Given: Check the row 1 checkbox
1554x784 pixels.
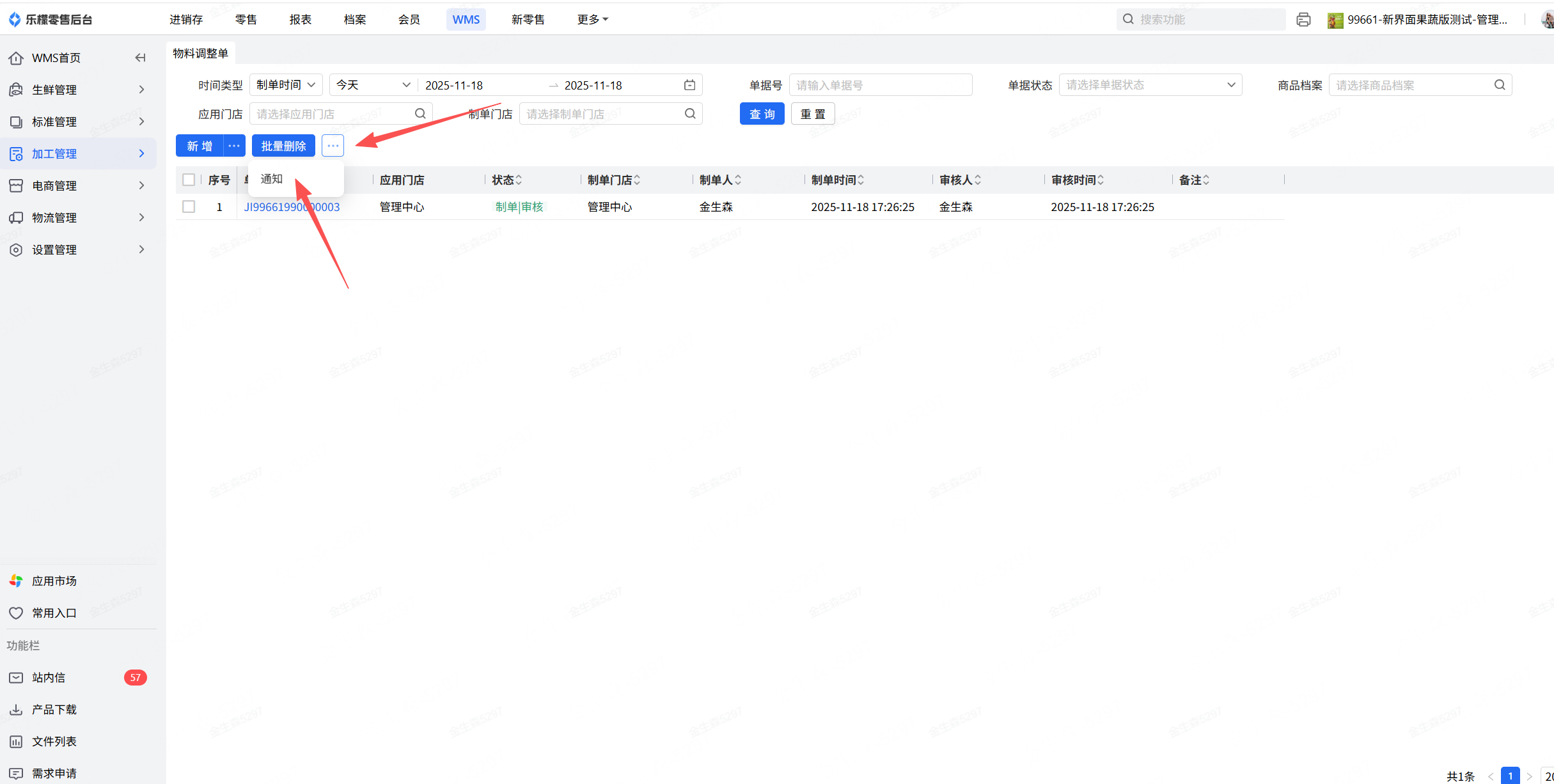Looking at the screenshot, I should click(189, 207).
